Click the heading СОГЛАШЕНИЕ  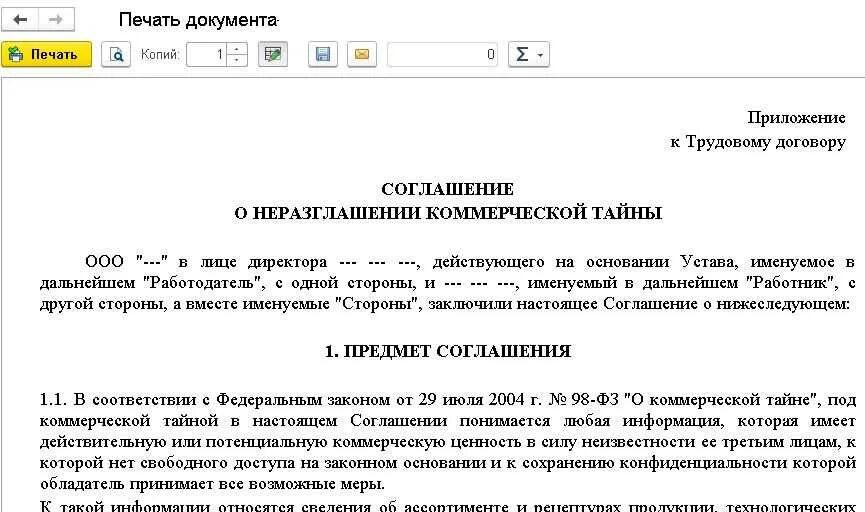tap(447, 189)
